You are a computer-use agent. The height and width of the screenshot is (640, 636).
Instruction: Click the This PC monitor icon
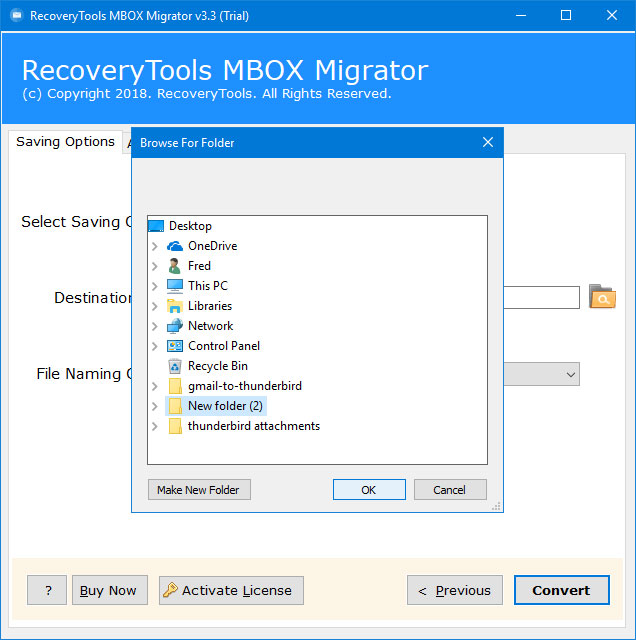[175, 286]
